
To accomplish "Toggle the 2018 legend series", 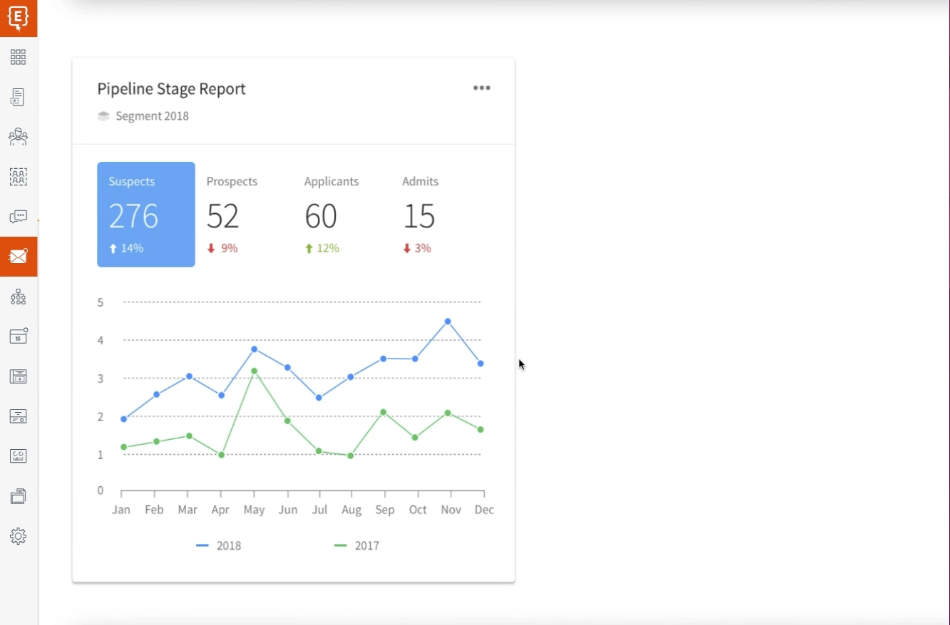I will pyautogui.click(x=219, y=546).
